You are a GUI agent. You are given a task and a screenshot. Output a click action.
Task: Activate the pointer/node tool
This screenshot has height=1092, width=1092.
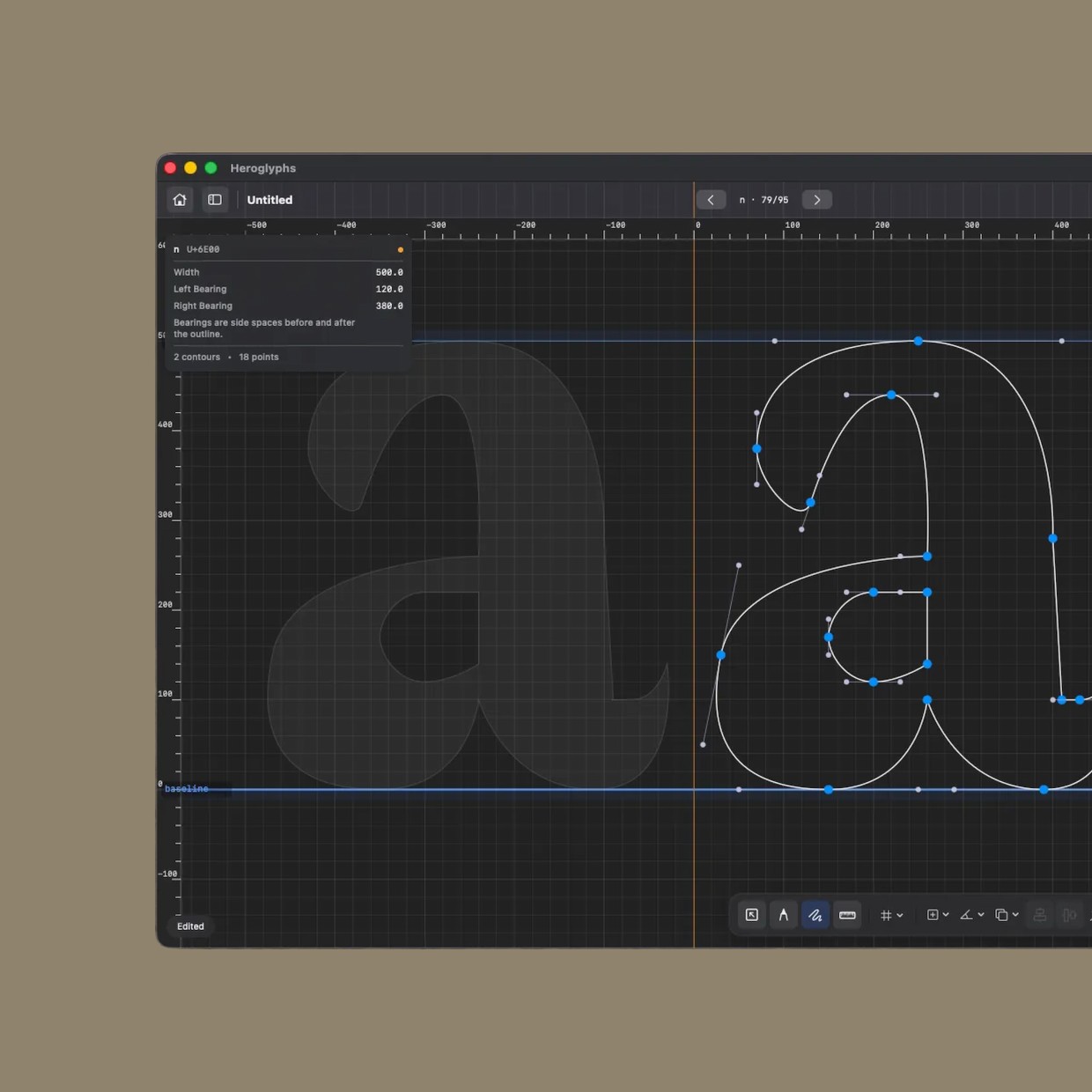tap(783, 915)
